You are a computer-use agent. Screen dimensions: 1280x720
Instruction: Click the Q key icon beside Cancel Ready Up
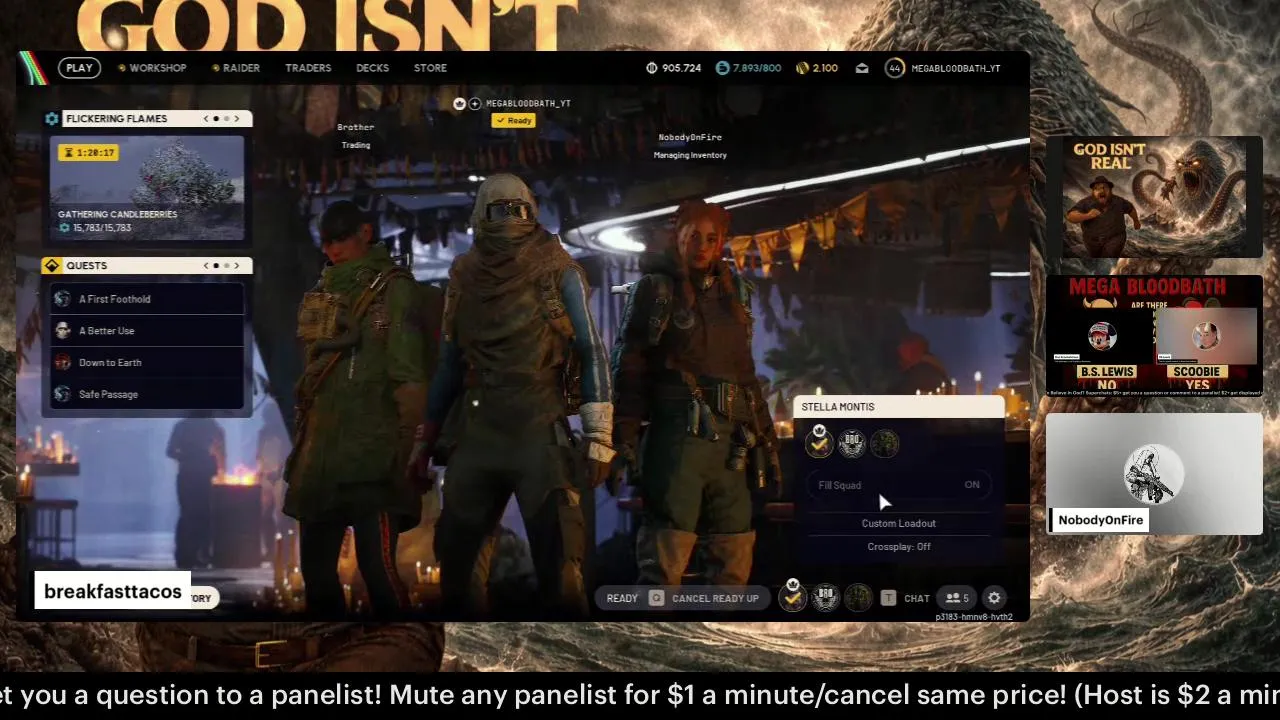click(x=656, y=598)
